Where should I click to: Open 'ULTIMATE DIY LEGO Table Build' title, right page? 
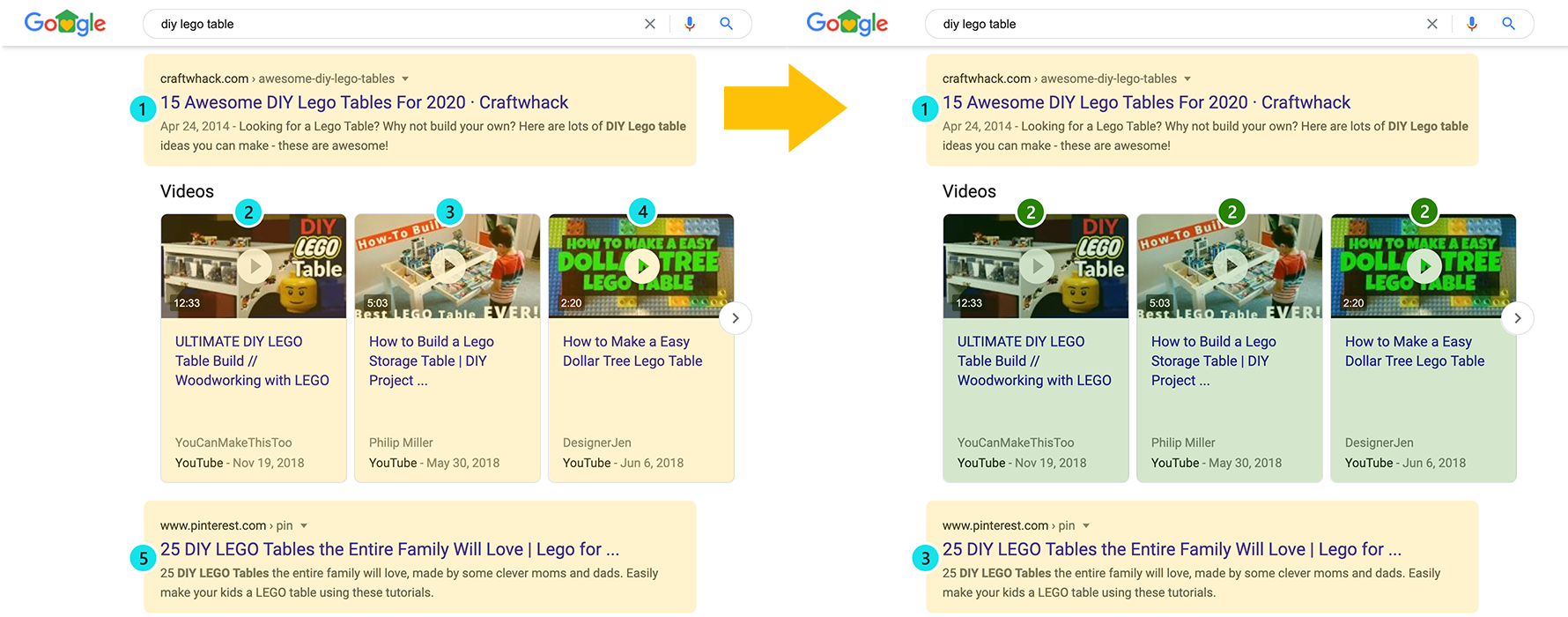[x=1034, y=361]
